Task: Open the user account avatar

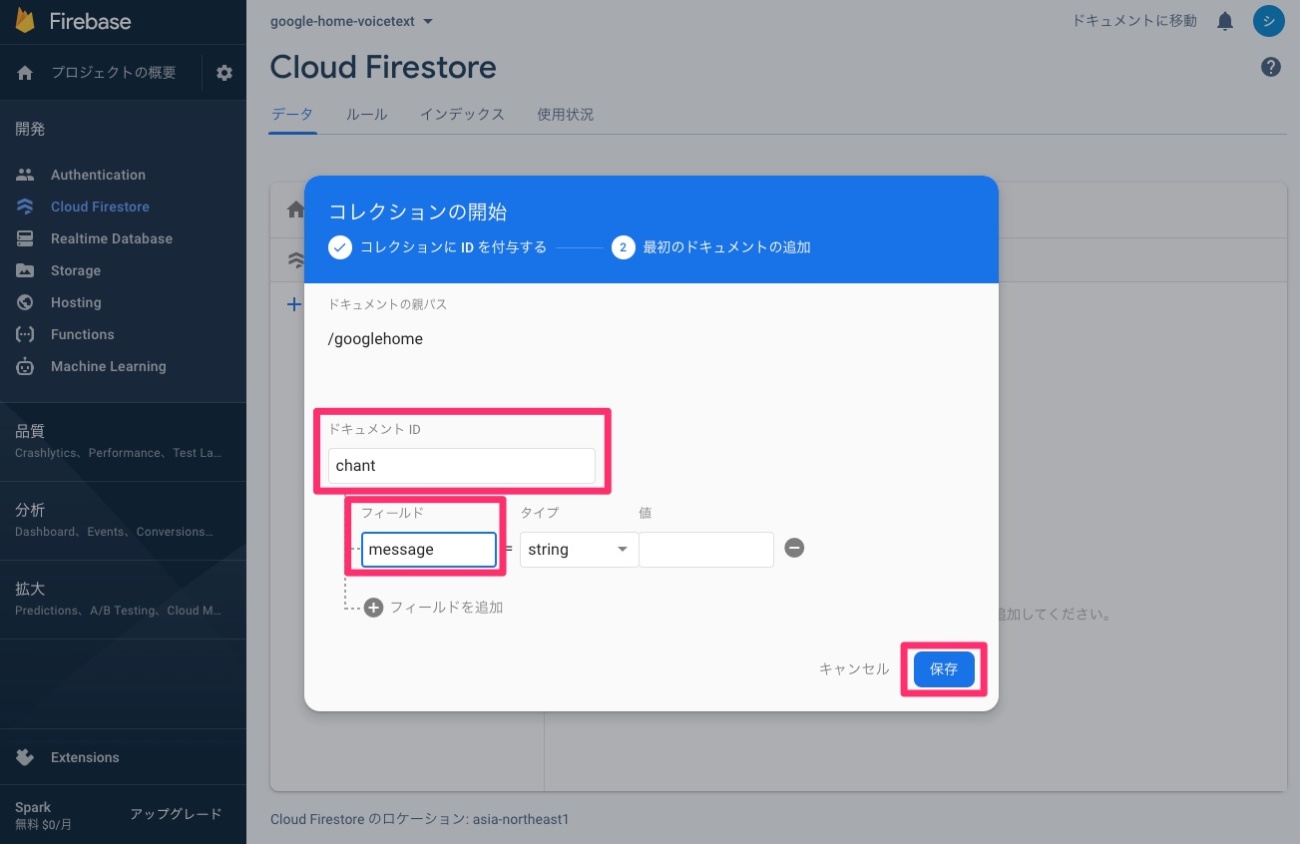Action: point(1269,21)
